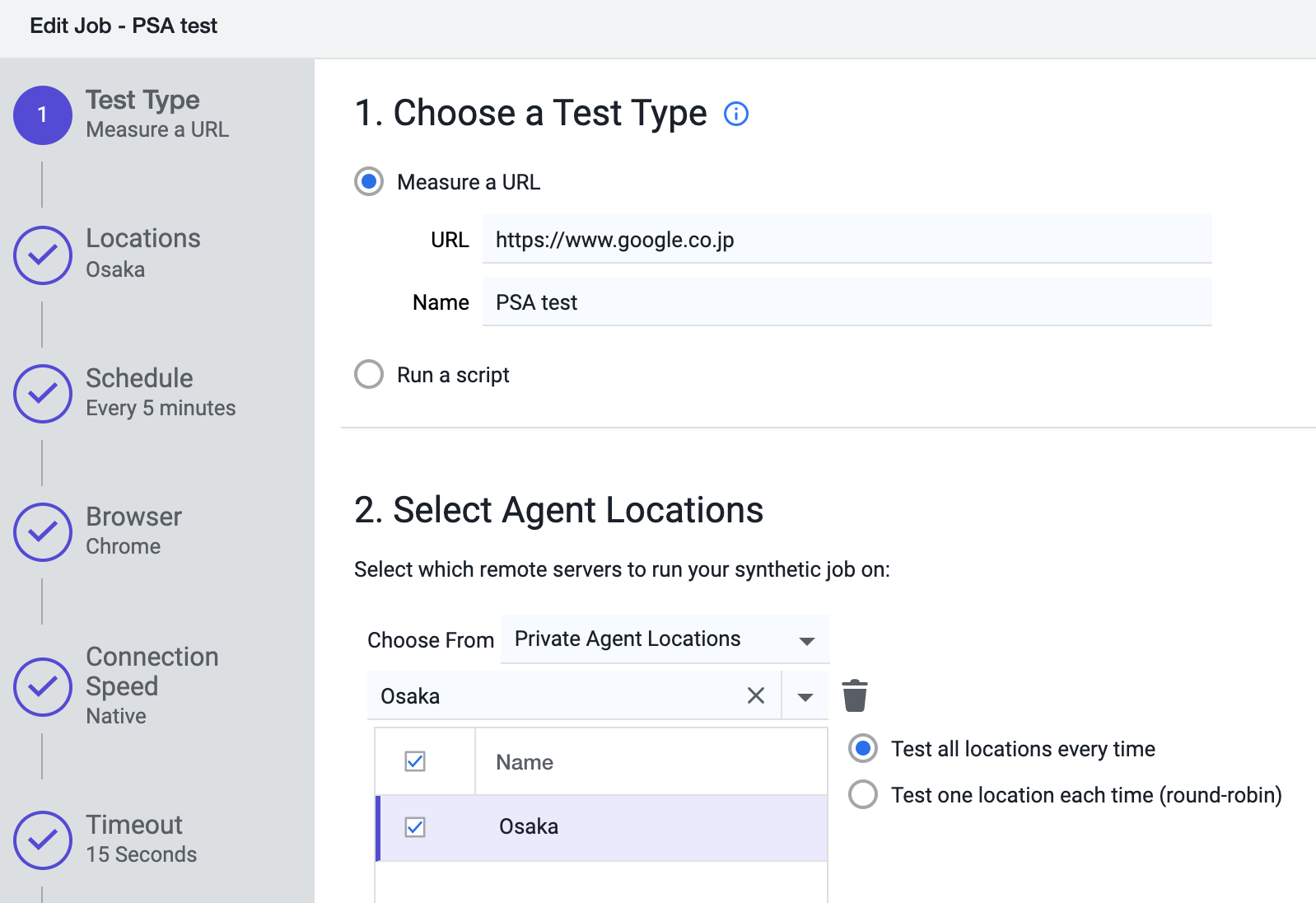Click the info icon beside Choose a Test Type
Screen dimensions: 1316x903
[x=735, y=114]
